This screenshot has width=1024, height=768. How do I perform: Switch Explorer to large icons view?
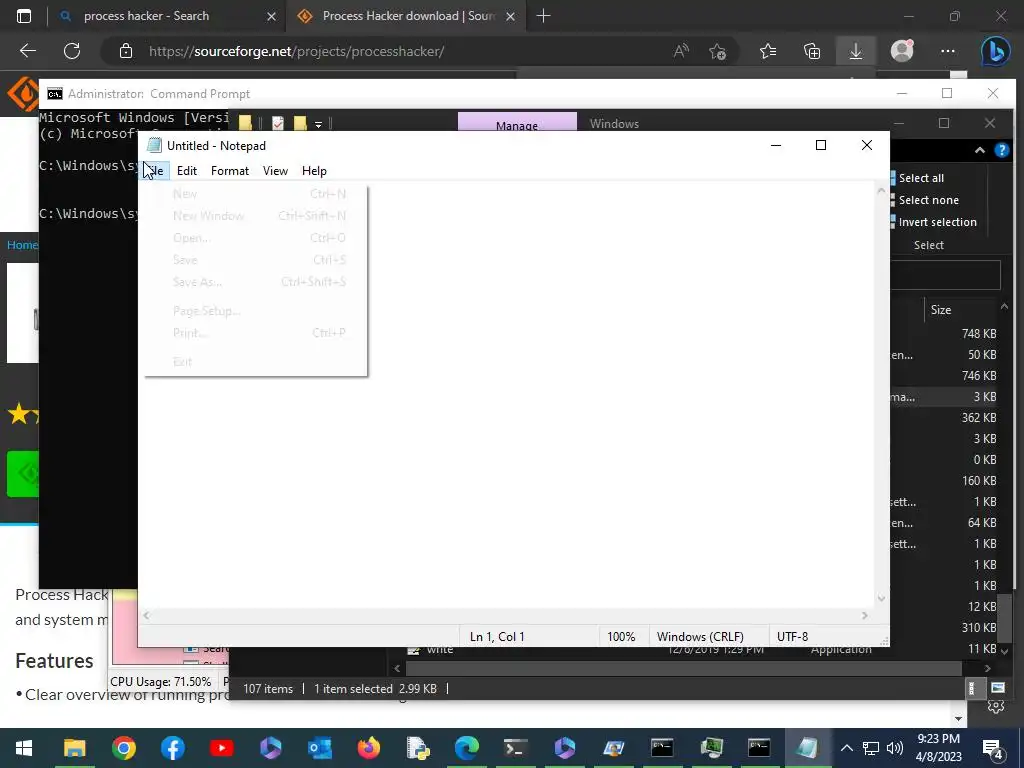997,688
